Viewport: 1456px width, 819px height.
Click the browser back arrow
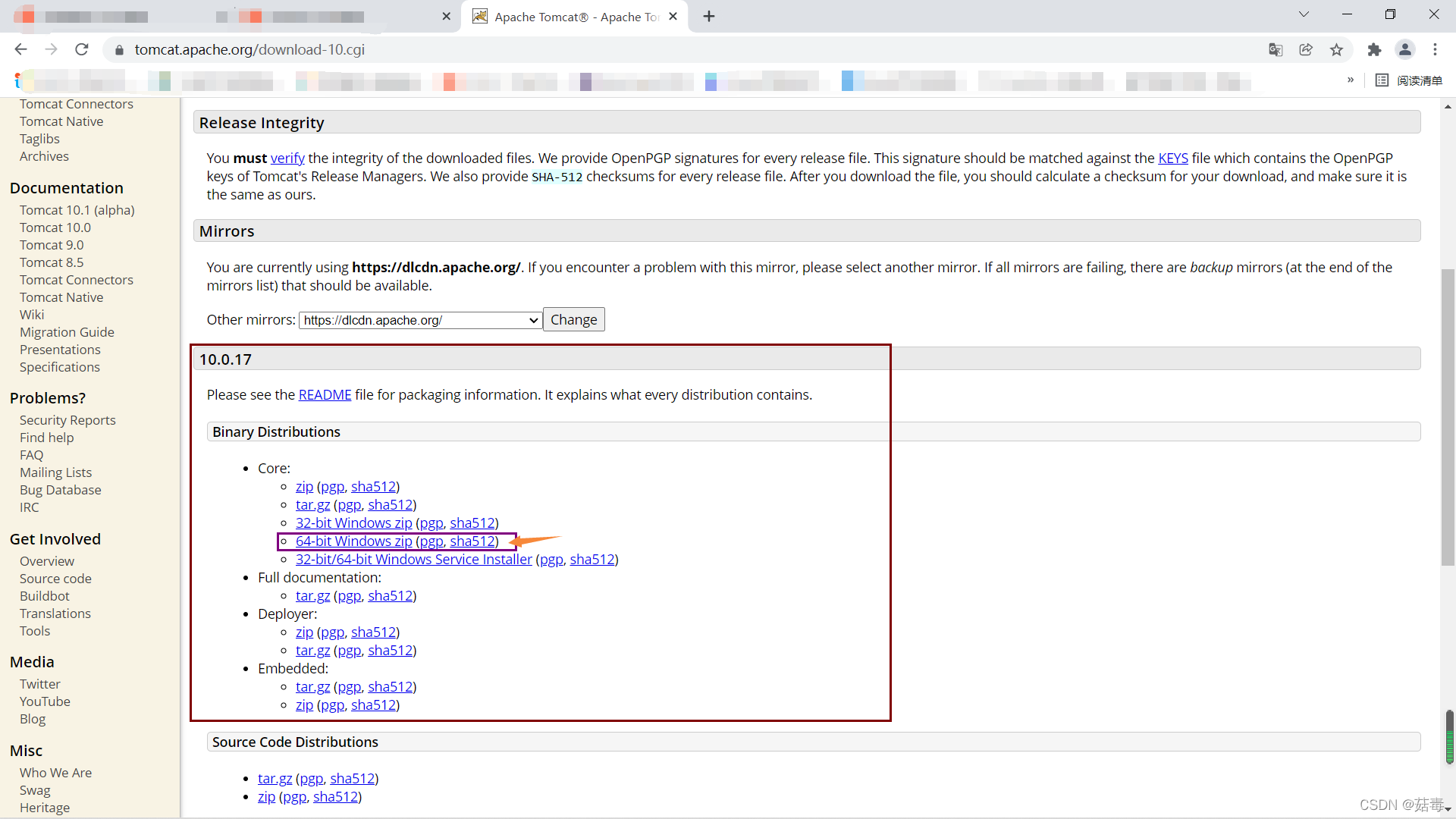coord(20,49)
